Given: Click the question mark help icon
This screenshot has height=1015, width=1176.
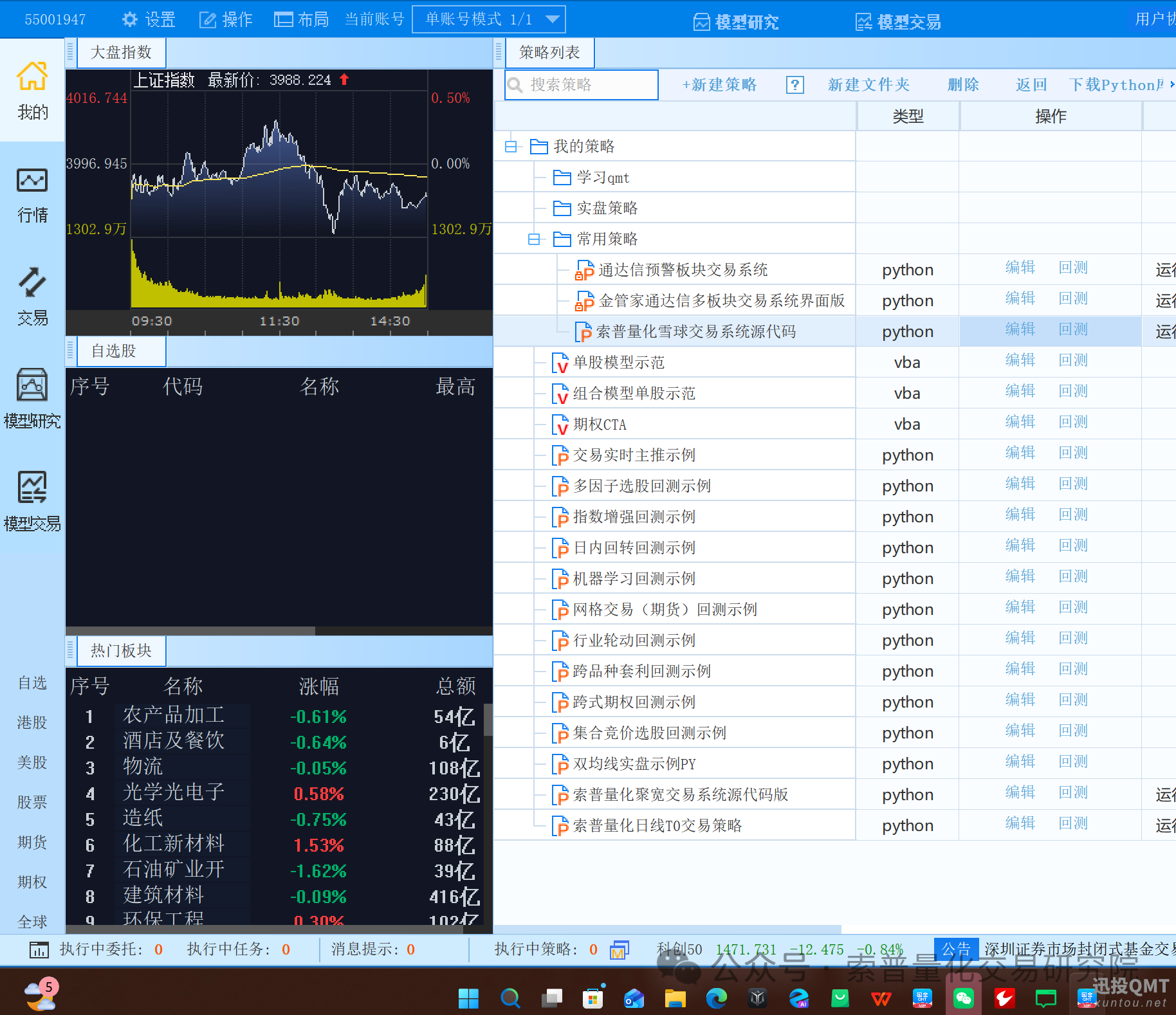Looking at the screenshot, I should [x=795, y=85].
